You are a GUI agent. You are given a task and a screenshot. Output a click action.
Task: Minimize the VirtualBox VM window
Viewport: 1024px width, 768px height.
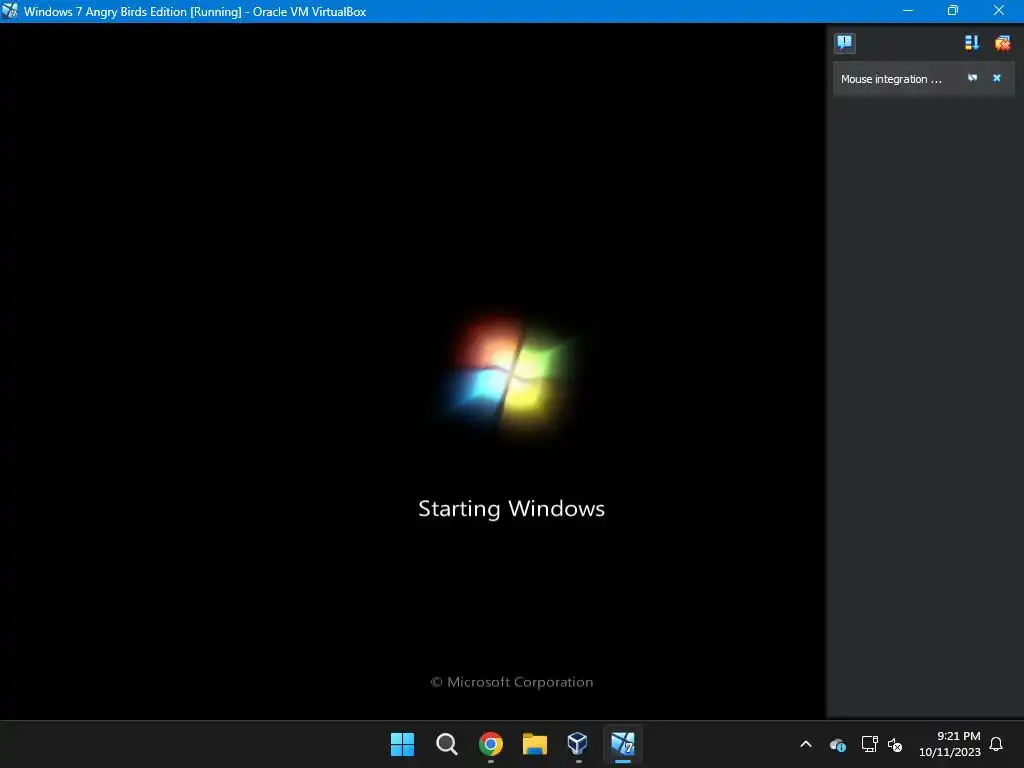[908, 11]
